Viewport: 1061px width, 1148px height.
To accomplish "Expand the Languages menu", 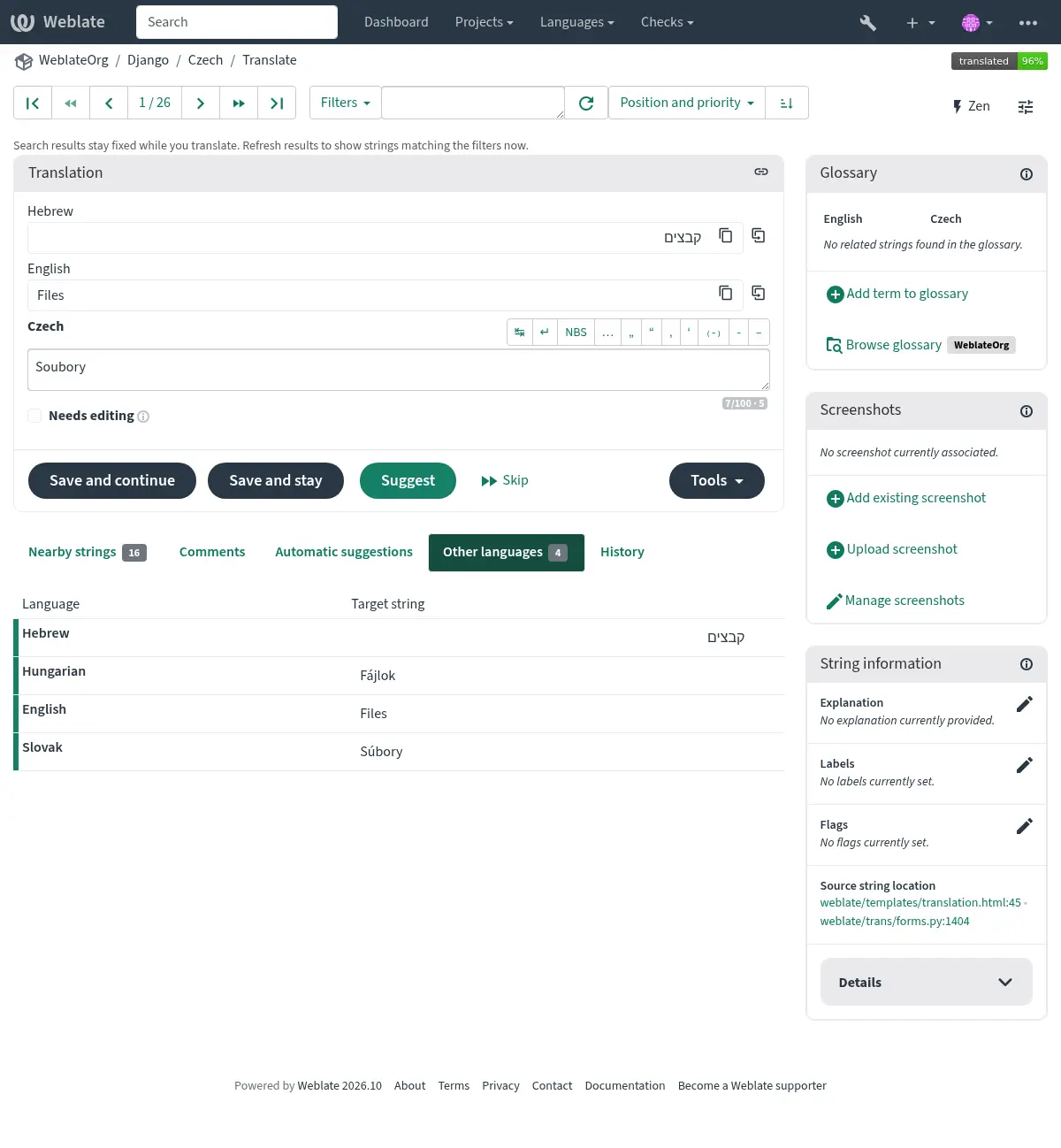I will click(577, 22).
